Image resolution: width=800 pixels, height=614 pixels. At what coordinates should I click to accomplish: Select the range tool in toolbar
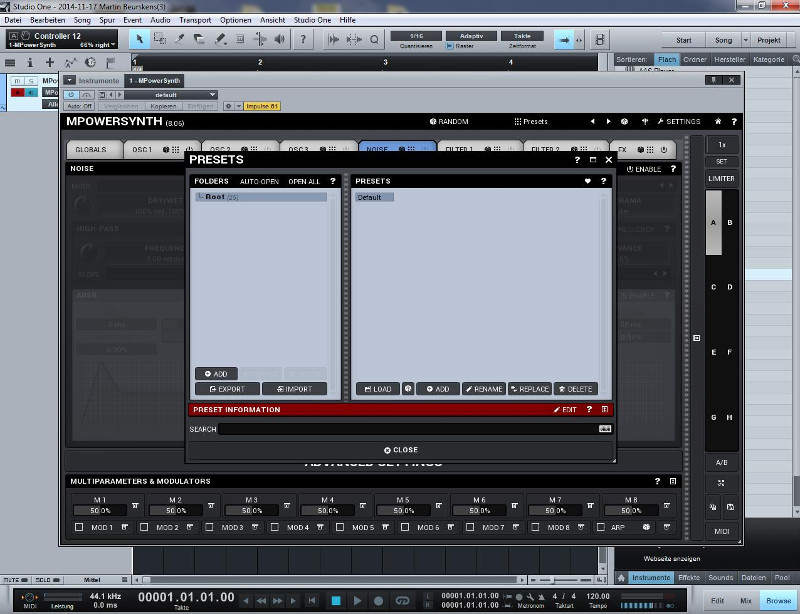click(160, 39)
